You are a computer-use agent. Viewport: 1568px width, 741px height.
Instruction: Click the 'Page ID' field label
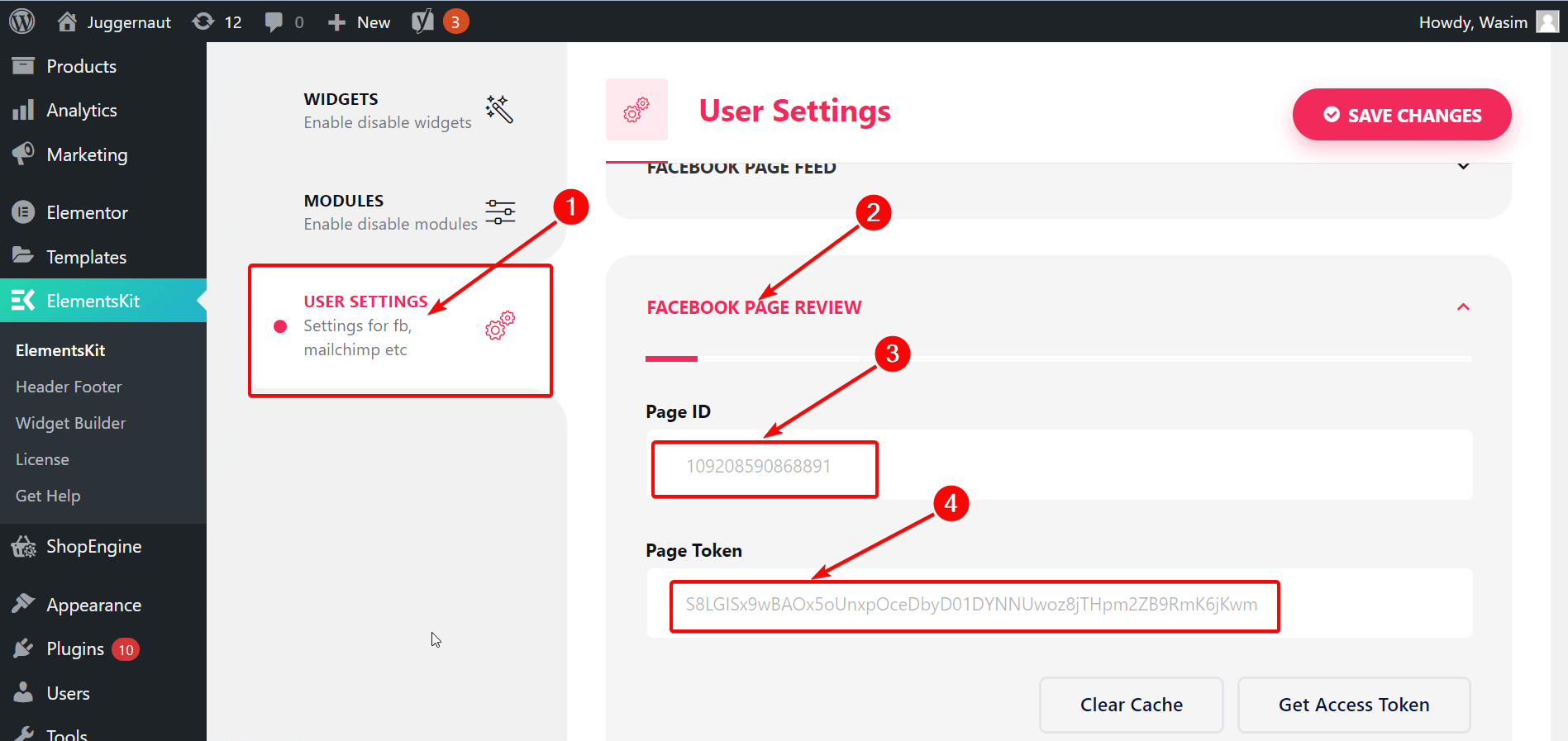pos(678,411)
